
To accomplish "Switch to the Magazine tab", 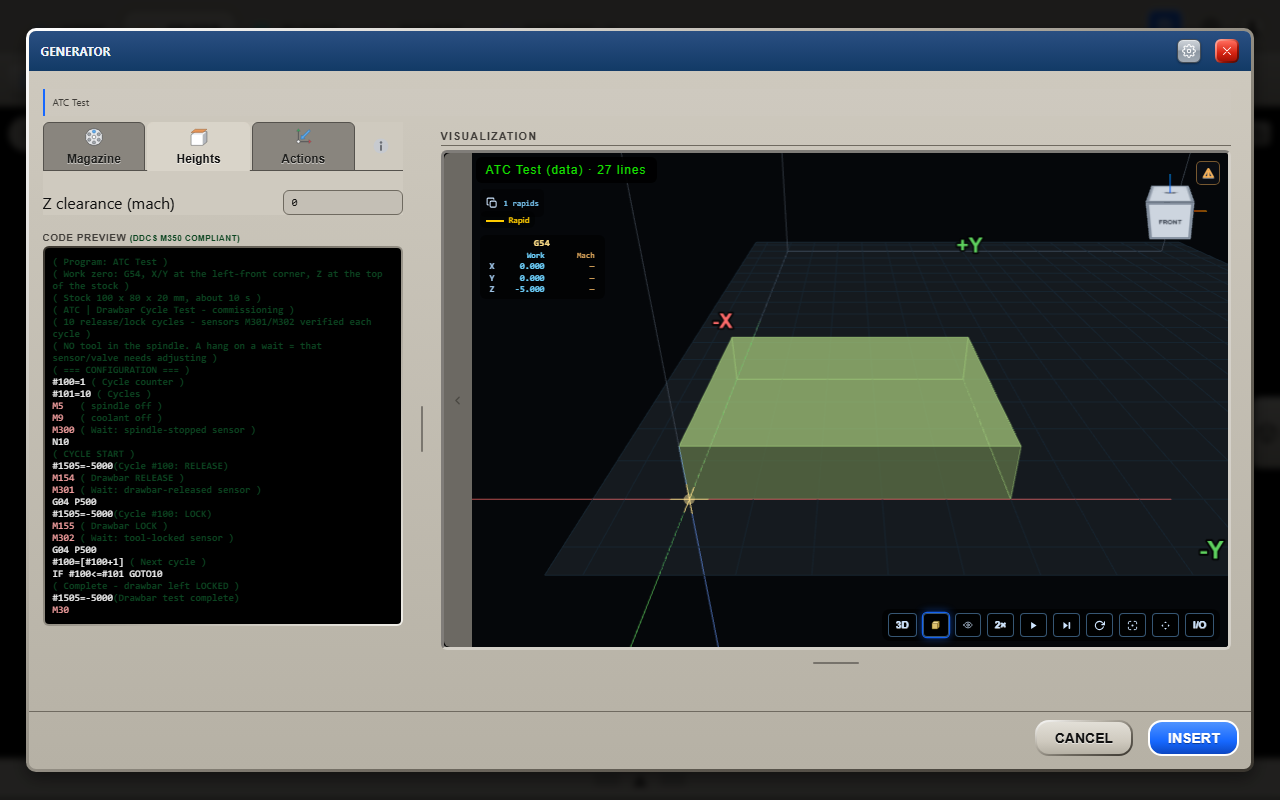I will click(94, 146).
